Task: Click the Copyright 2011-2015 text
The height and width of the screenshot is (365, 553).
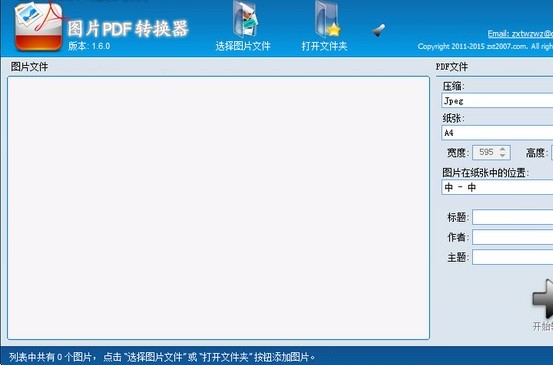Action: pyautogui.click(x=485, y=46)
